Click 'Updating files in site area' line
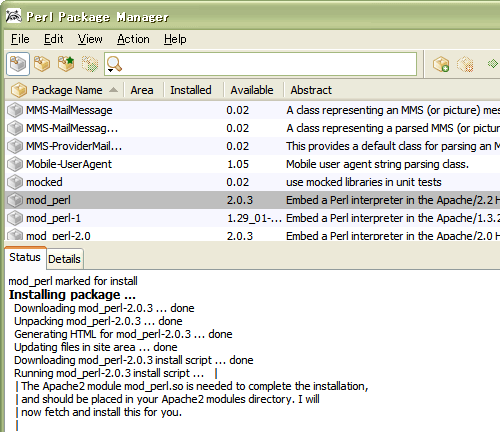This screenshot has width=500, height=432. 95,347
